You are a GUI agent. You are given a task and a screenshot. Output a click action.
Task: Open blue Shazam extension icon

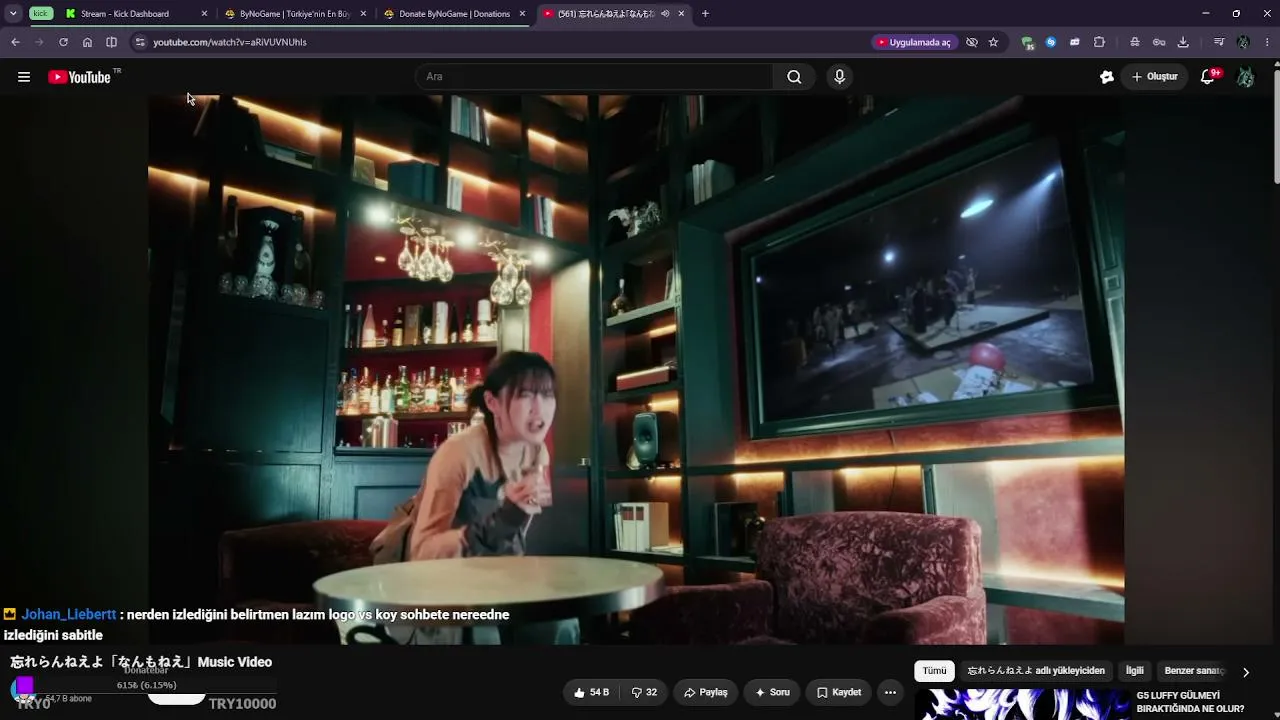click(x=1051, y=42)
